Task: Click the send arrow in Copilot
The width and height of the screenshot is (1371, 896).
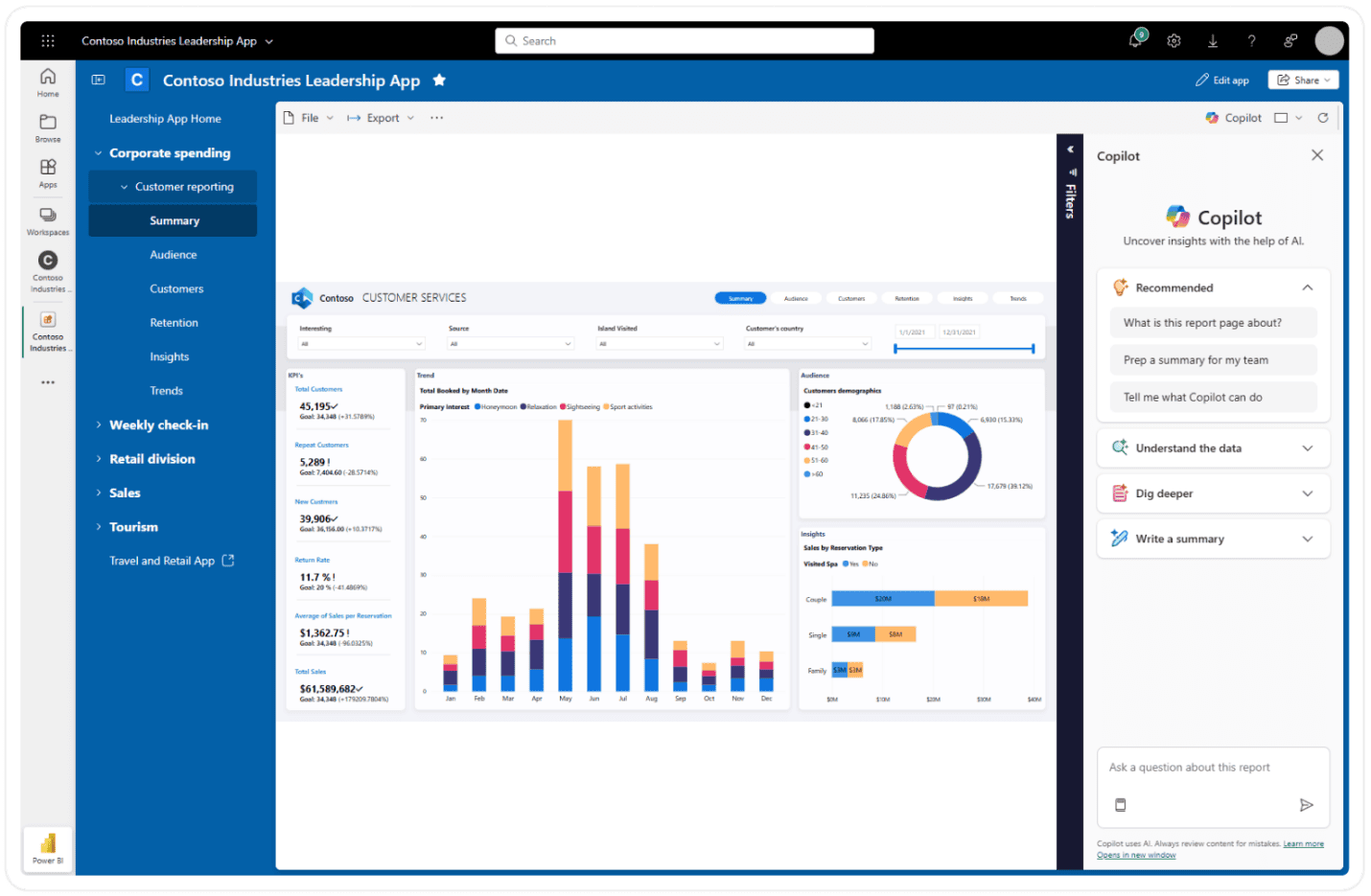Action: click(1306, 805)
